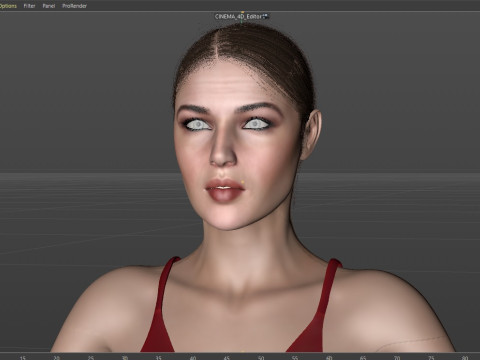The width and height of the screenshot is (480, 360).
Task: Open the Options viewport menu
Action: 8,6
